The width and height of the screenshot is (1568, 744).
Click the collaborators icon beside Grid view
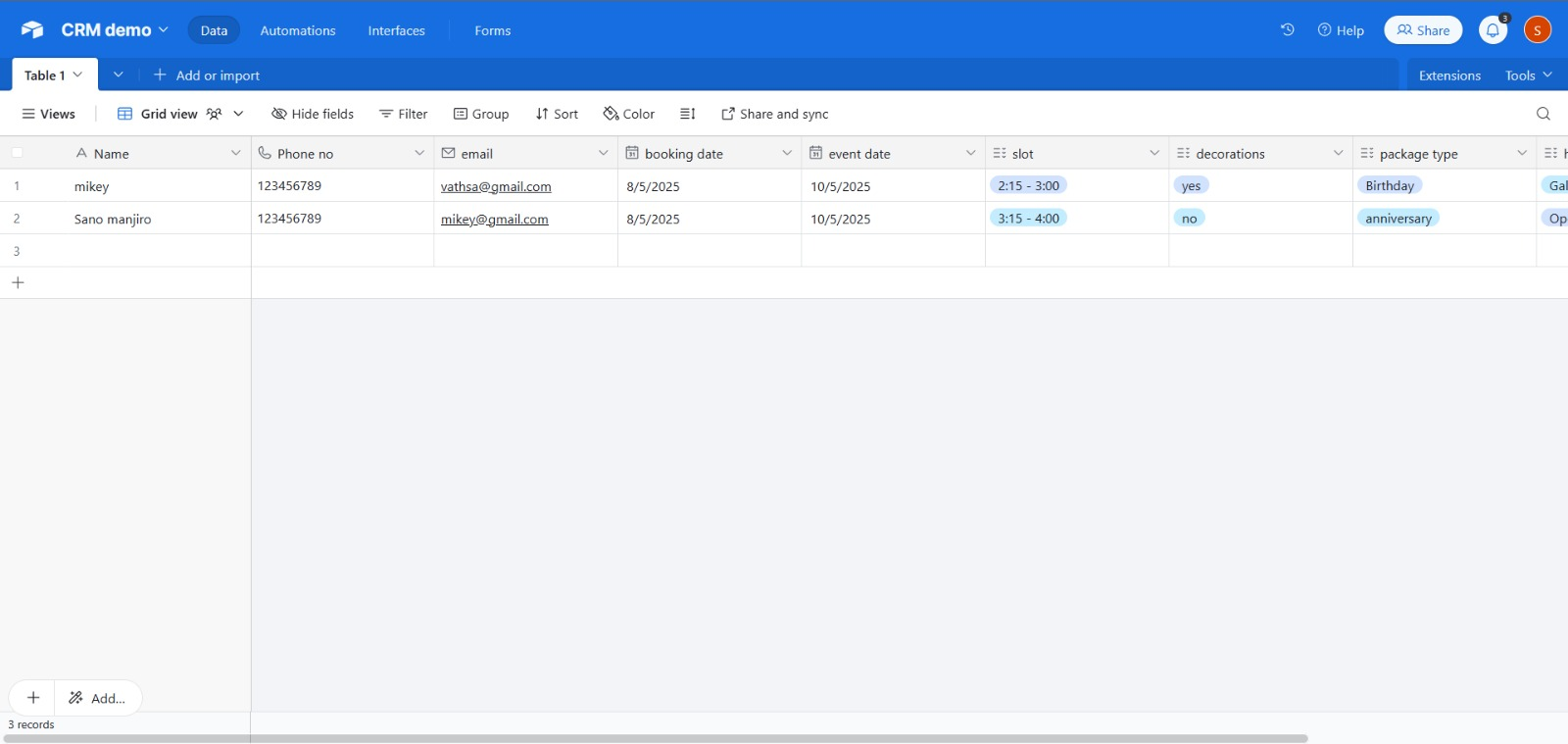214,114
